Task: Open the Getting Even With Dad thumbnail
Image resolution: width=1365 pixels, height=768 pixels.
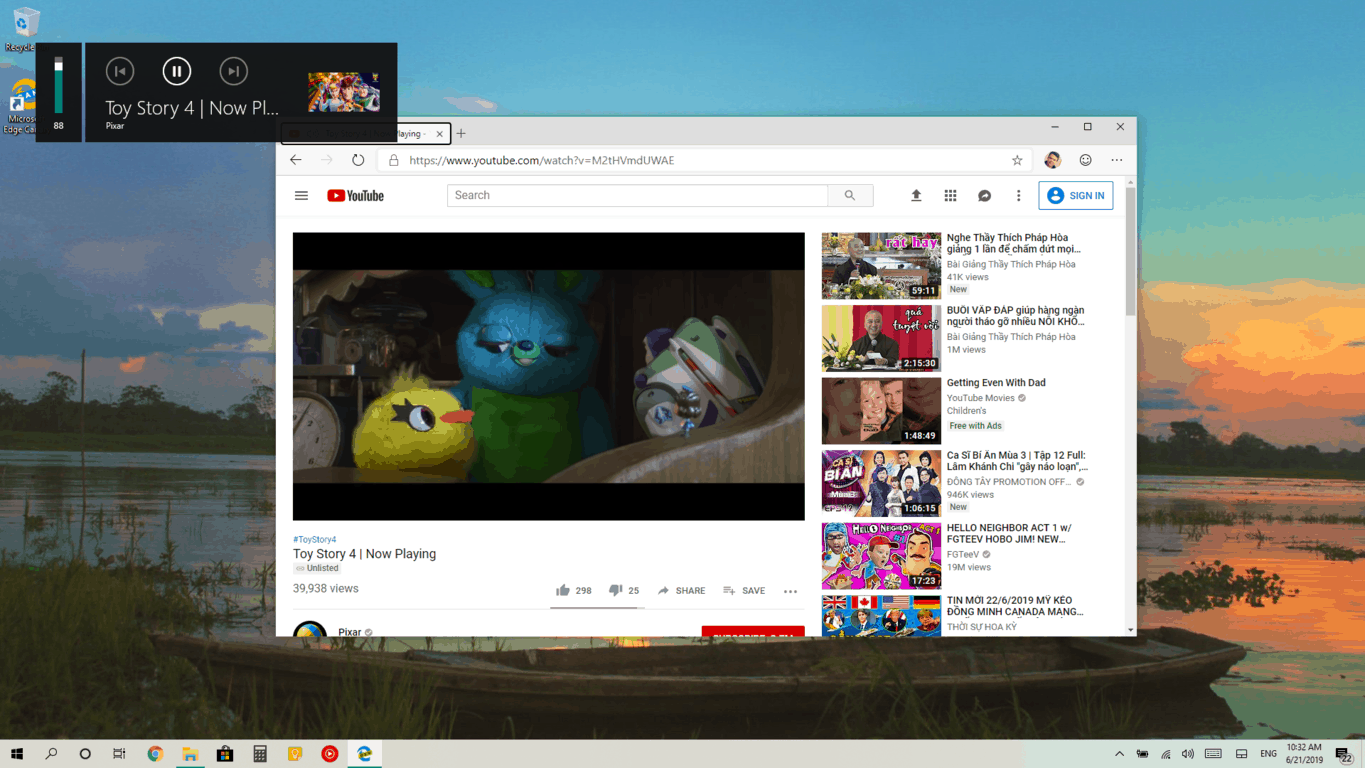Action: tap(881, 410)
